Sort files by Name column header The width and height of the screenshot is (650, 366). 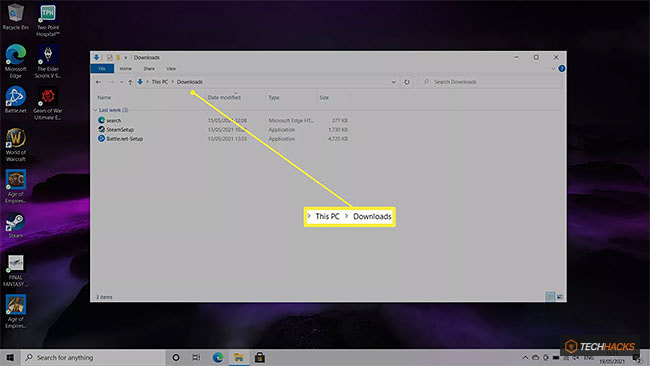[104, 97]
